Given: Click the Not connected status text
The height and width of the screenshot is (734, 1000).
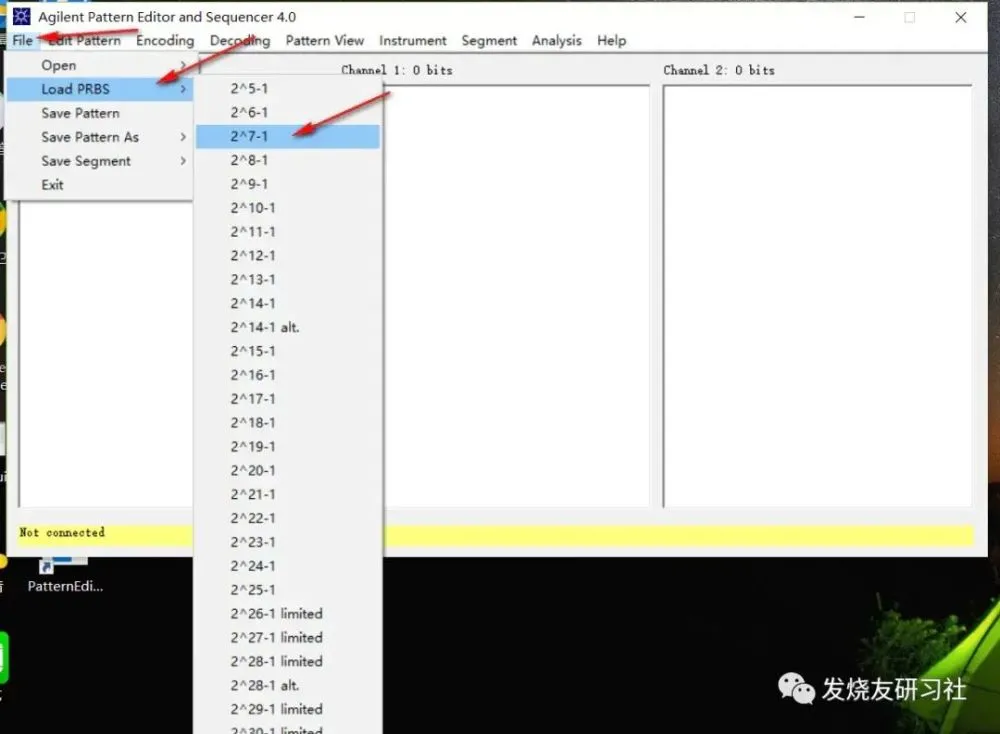Looking at the screenshot, I should (62, 532).
